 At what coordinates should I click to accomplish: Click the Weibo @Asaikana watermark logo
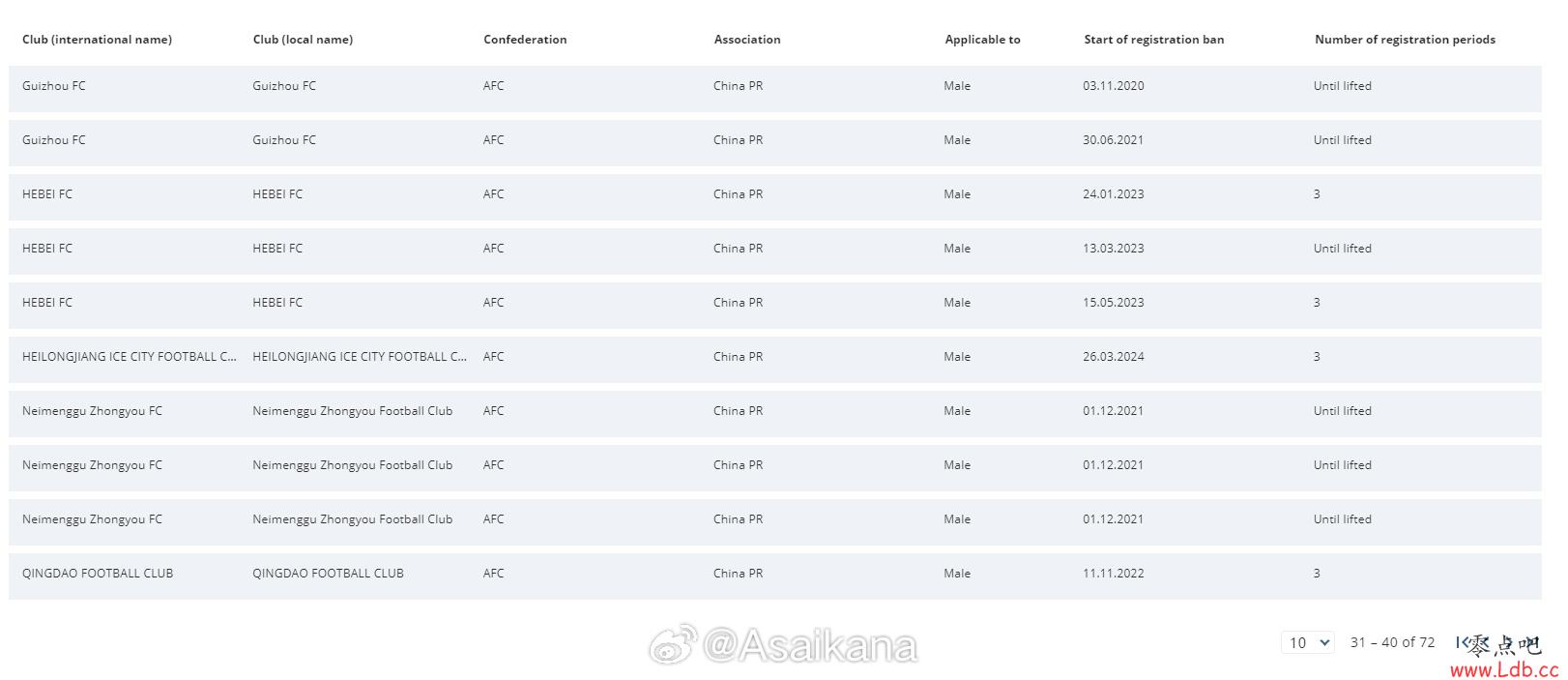click(x=783, y=645)
